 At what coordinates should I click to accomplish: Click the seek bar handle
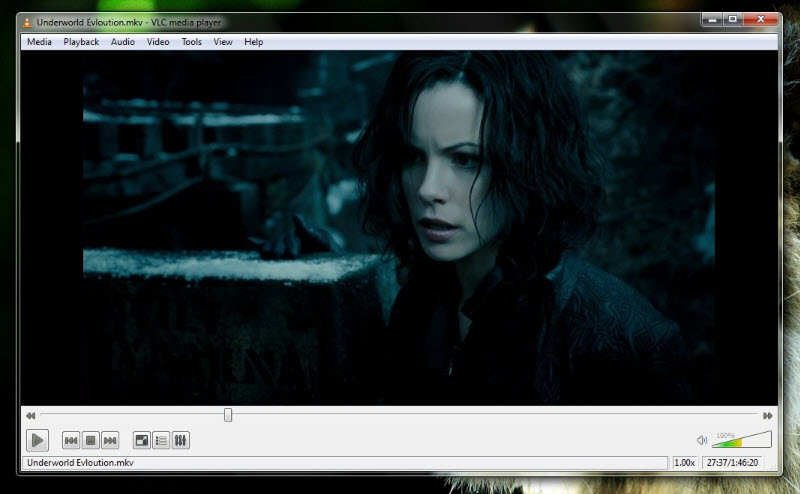pos(228,415)
